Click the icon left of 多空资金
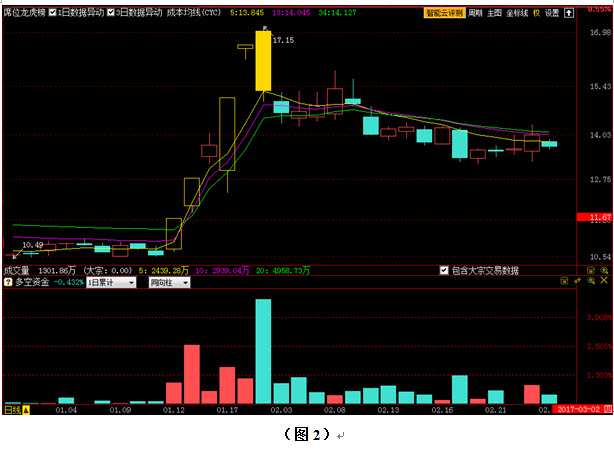Image resolution: width=614 pixels, height=454 pixels. pos(7,283)
